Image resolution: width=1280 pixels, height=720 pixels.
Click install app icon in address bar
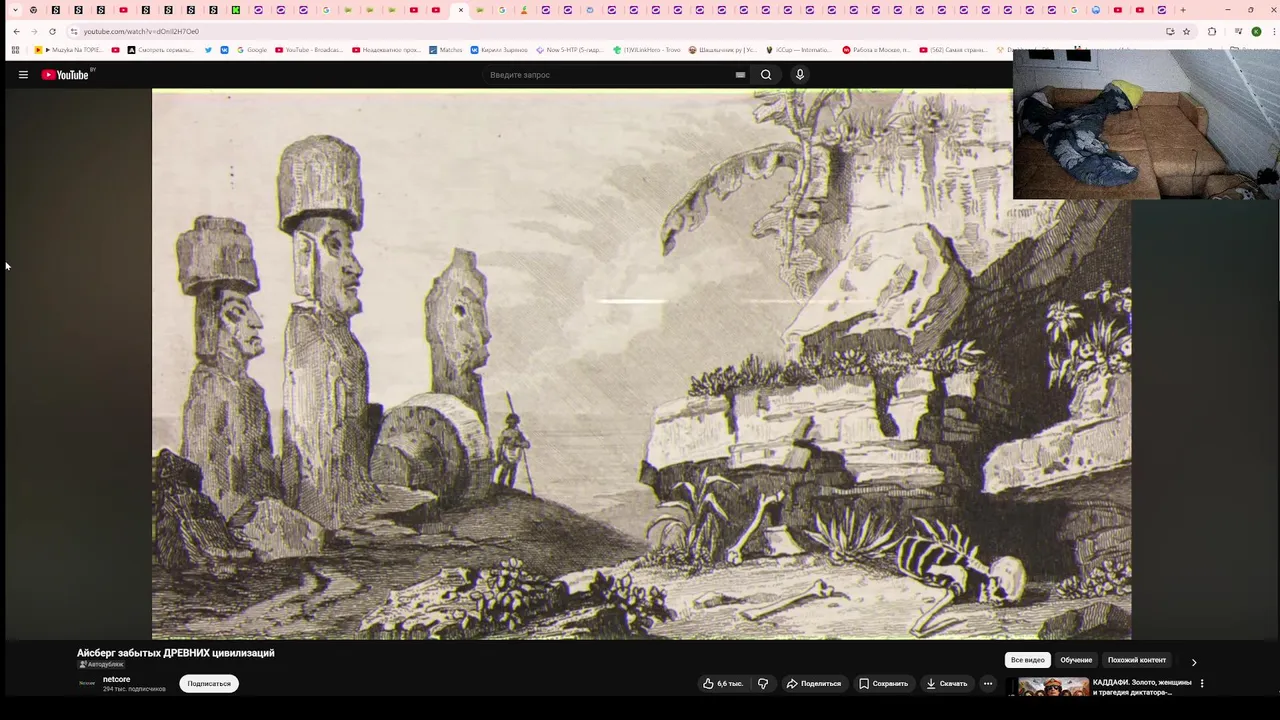click(x=1170, y=31)
